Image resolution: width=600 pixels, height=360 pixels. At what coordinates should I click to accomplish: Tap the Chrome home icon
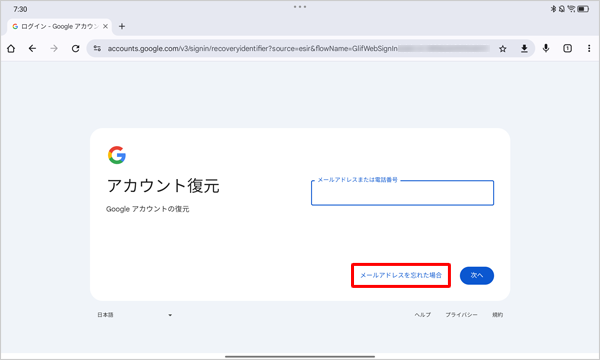point(11,49)
